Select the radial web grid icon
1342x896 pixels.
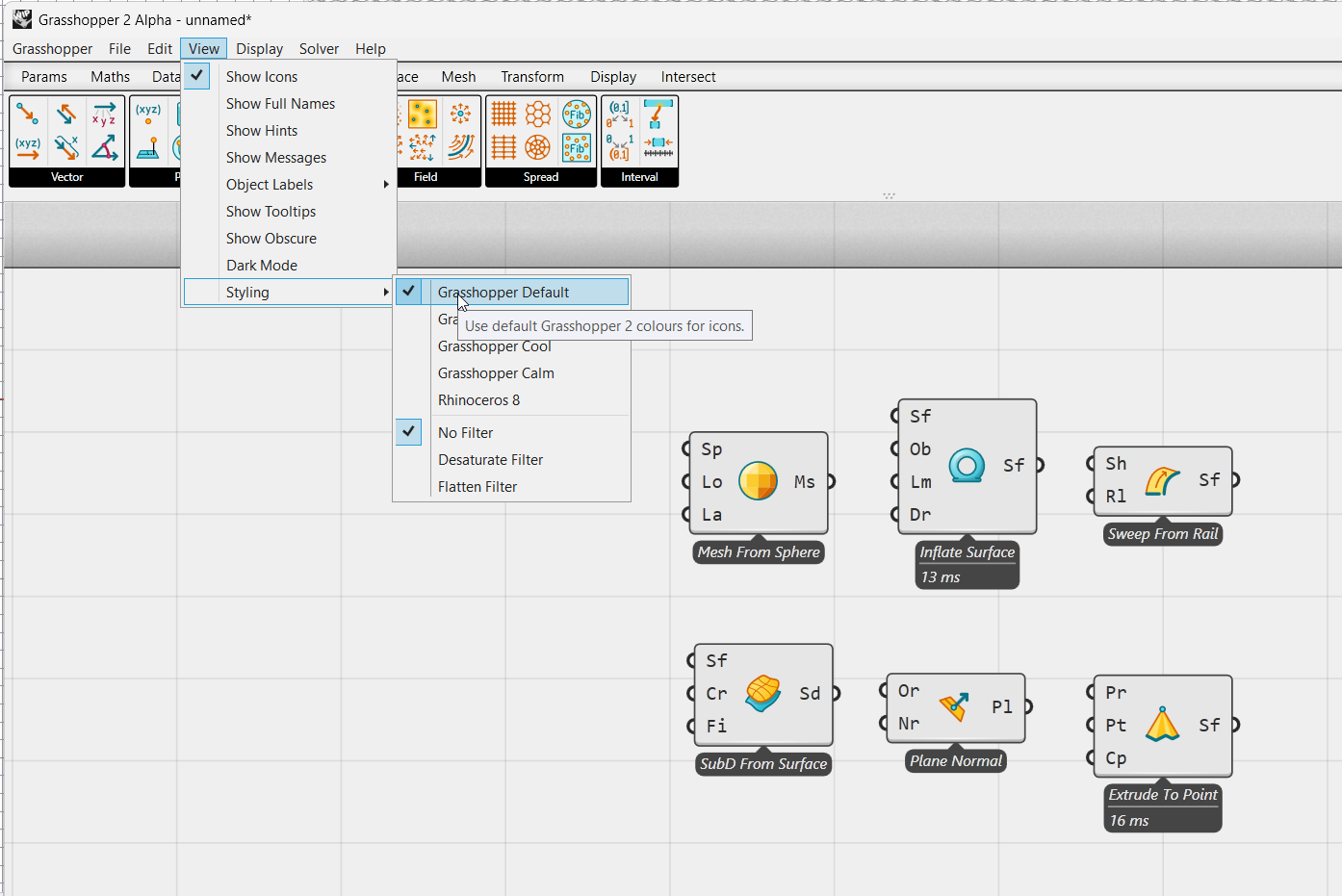(x=538, y=147)
